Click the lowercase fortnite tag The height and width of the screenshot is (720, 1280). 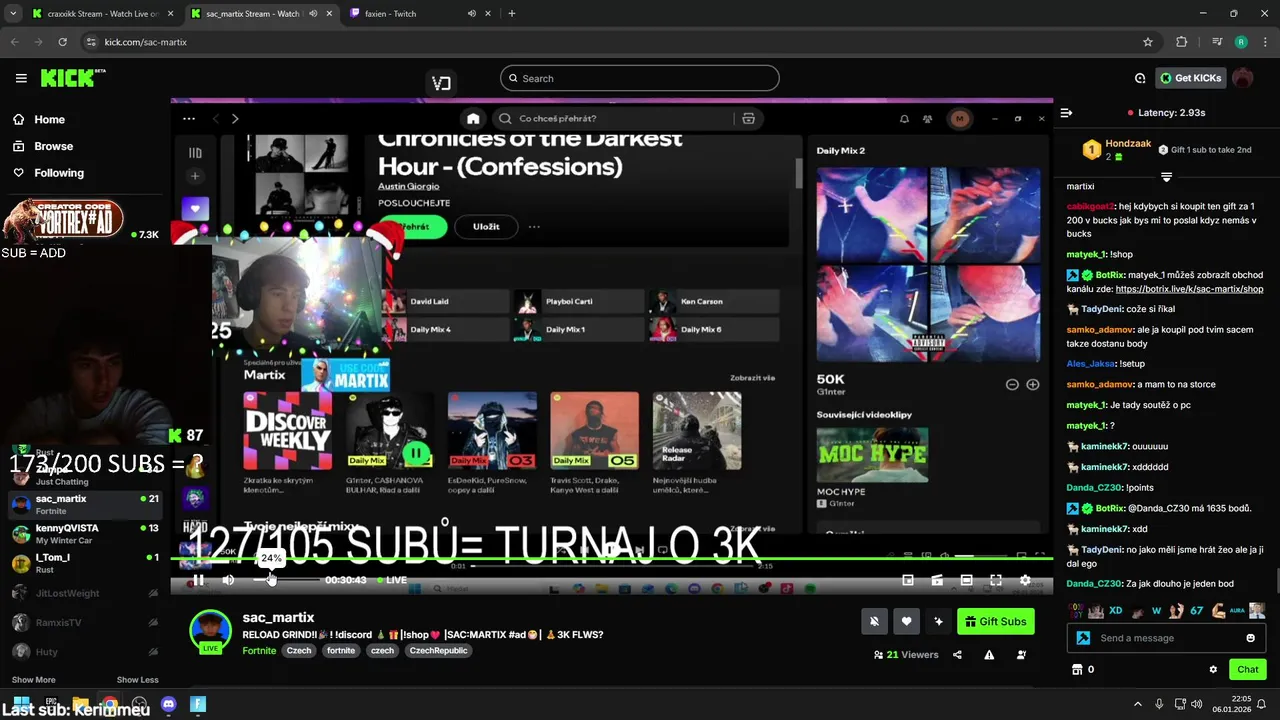(x=341, y=651)
